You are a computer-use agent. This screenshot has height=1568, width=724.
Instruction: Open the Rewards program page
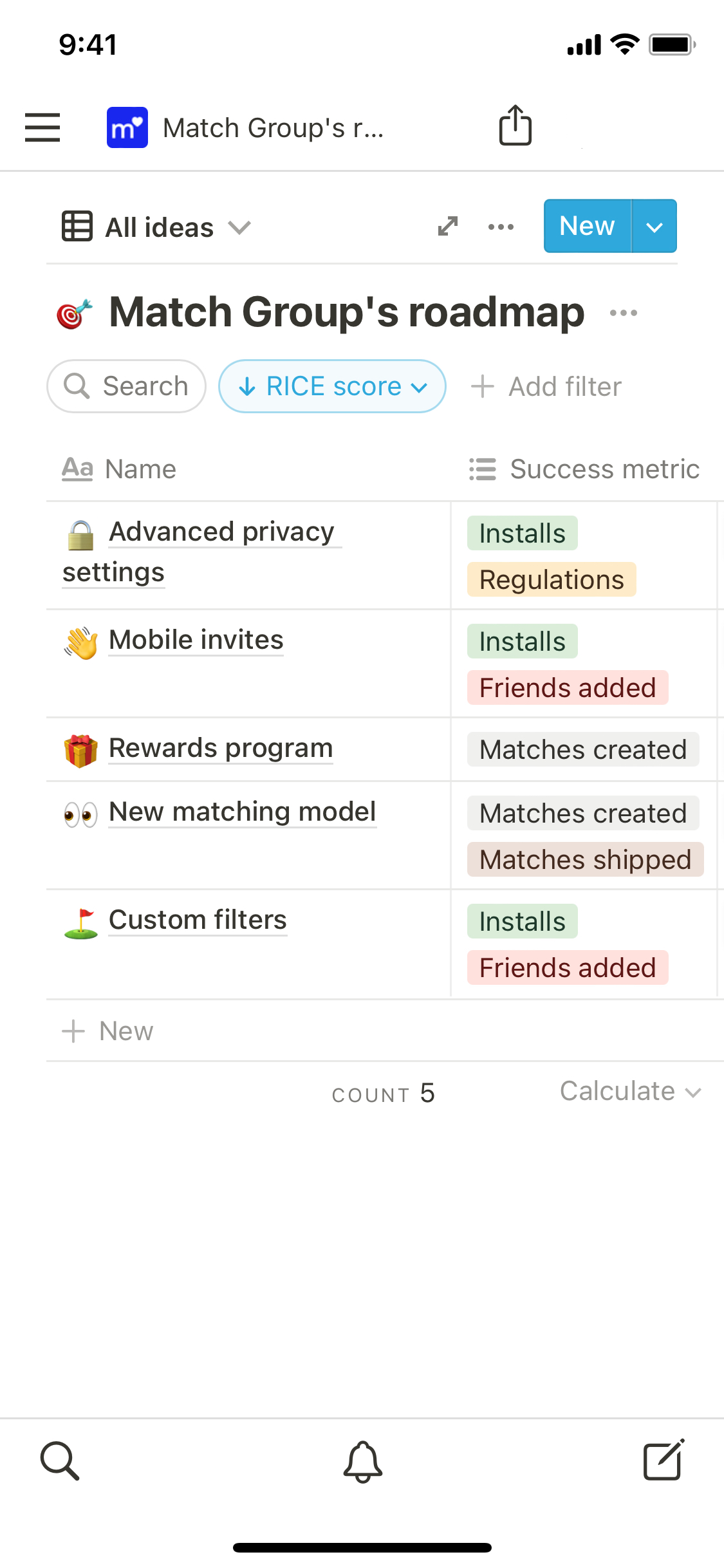(x=221, y=748)
